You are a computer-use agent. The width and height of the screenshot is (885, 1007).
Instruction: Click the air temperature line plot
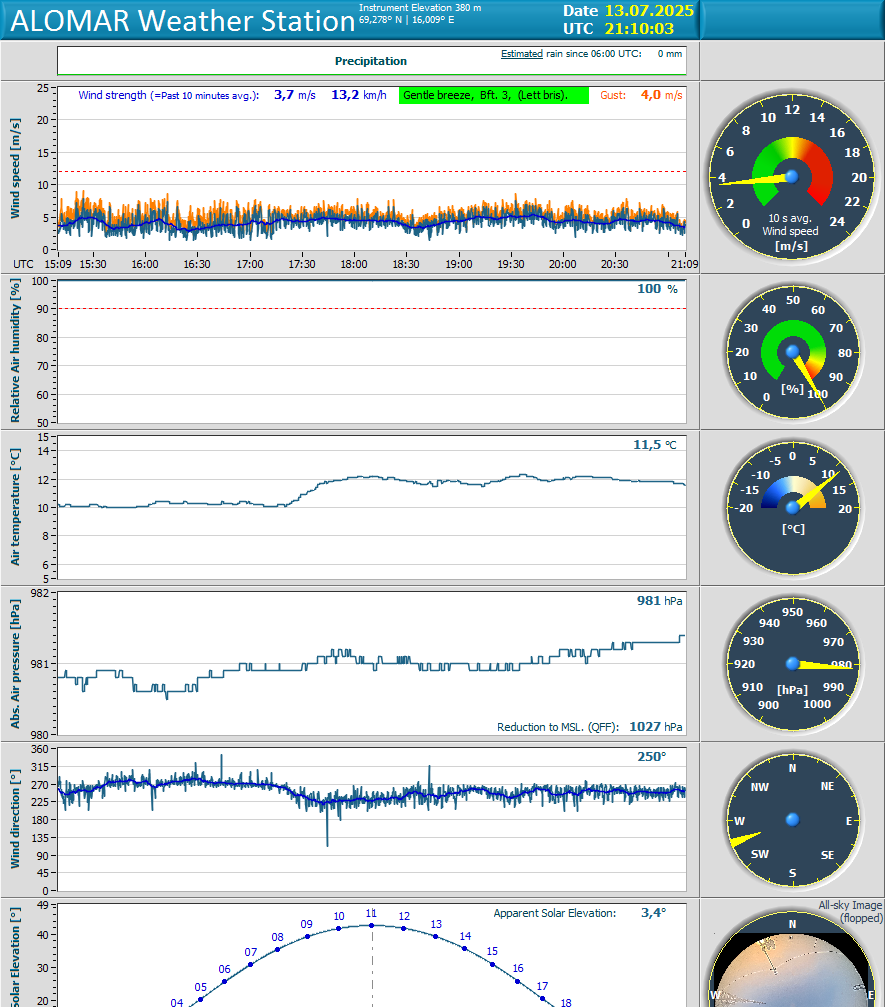click(x=372, y=507)
